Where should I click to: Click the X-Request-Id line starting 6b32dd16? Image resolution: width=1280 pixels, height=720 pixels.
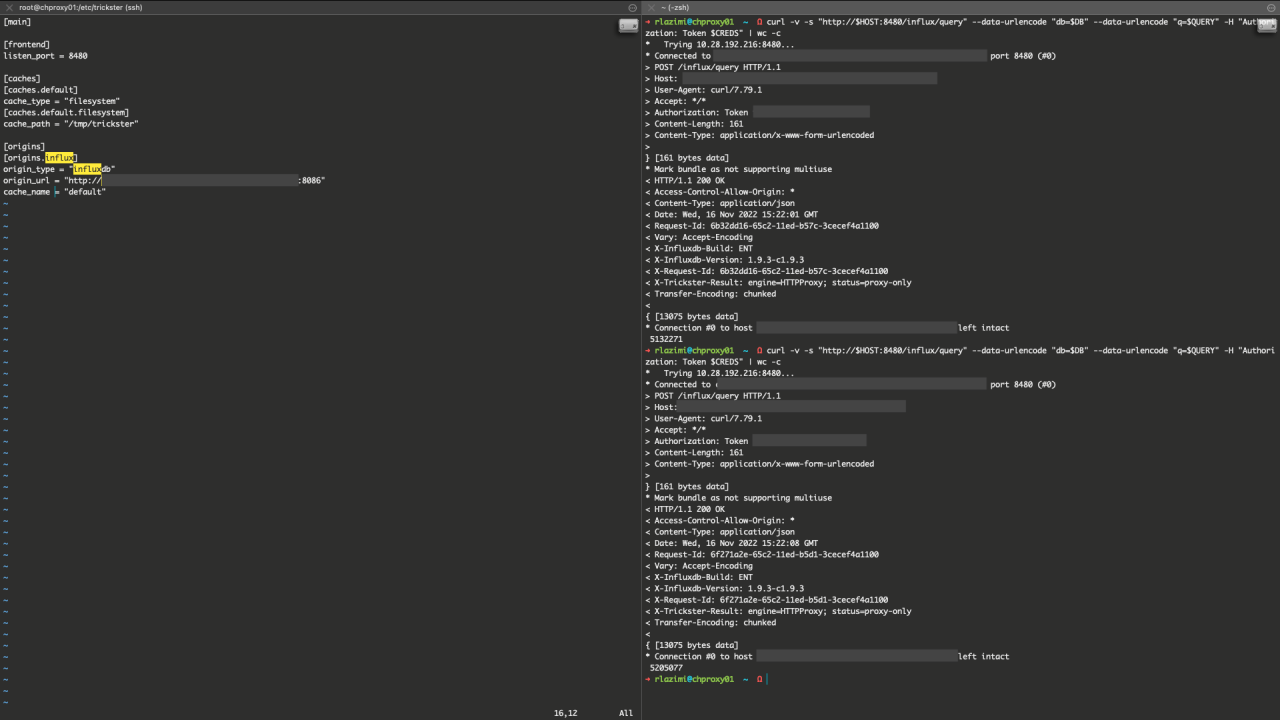pyautogui.click(x=766, y=271)
